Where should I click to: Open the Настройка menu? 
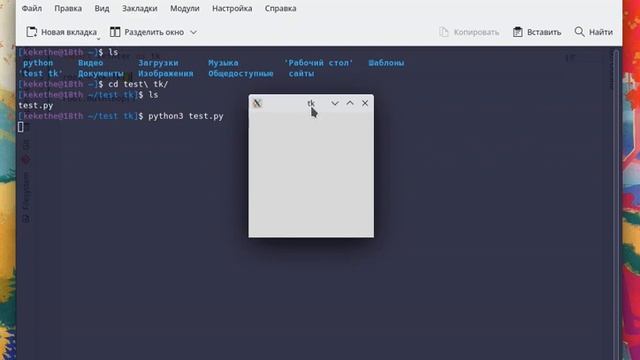232,8
